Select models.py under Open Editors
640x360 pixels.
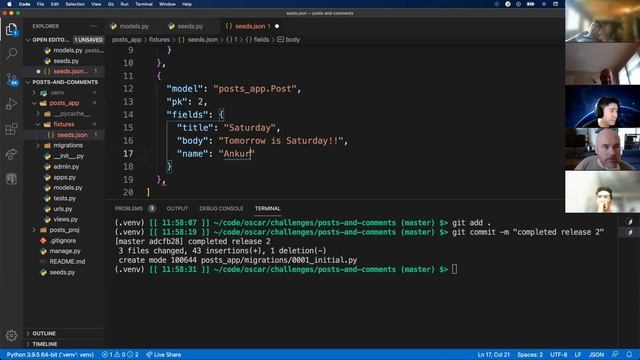point(64,50)
